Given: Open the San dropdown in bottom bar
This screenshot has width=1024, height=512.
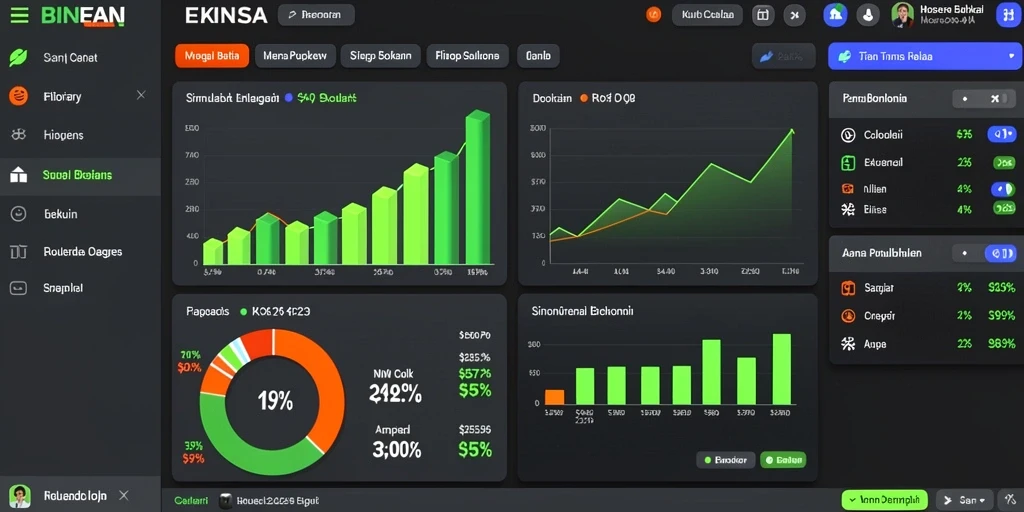Looking at the screenshot, I should tap(965, 500).
